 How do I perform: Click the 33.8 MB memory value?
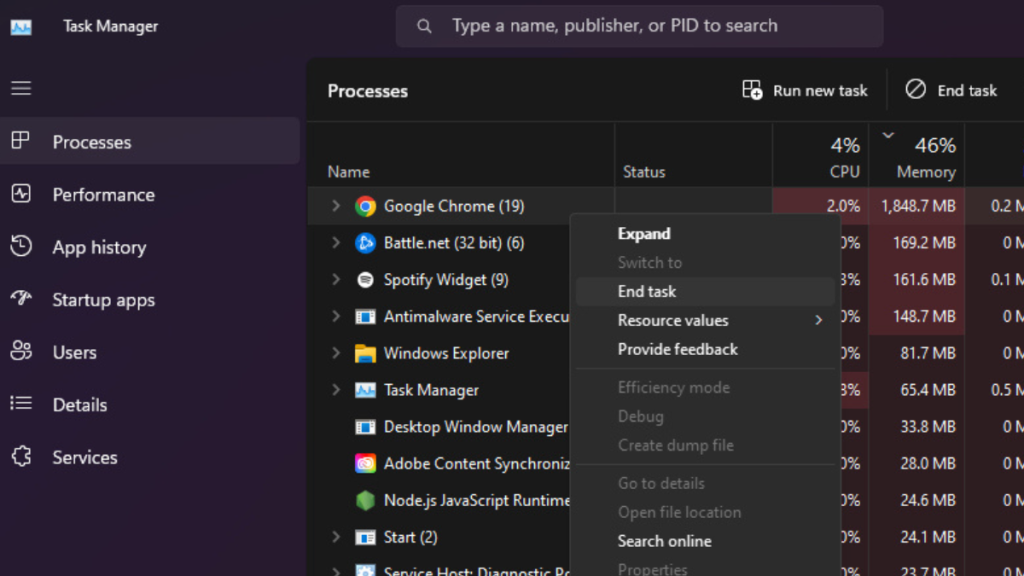pos(928,426)
